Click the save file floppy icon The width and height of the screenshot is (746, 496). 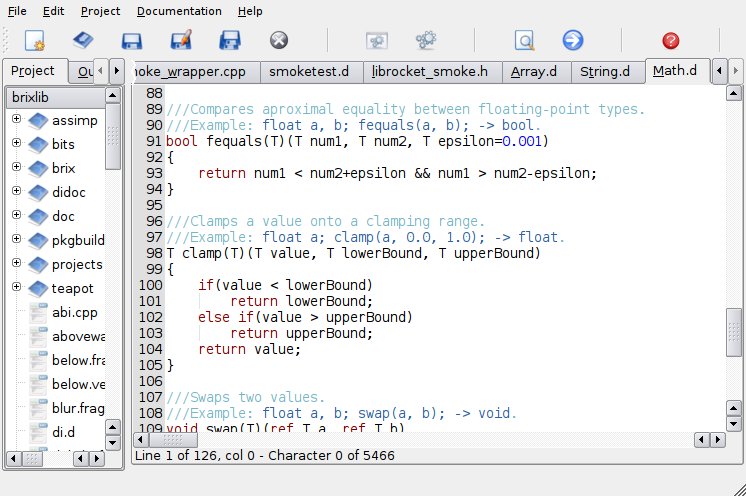pos(131,41)
